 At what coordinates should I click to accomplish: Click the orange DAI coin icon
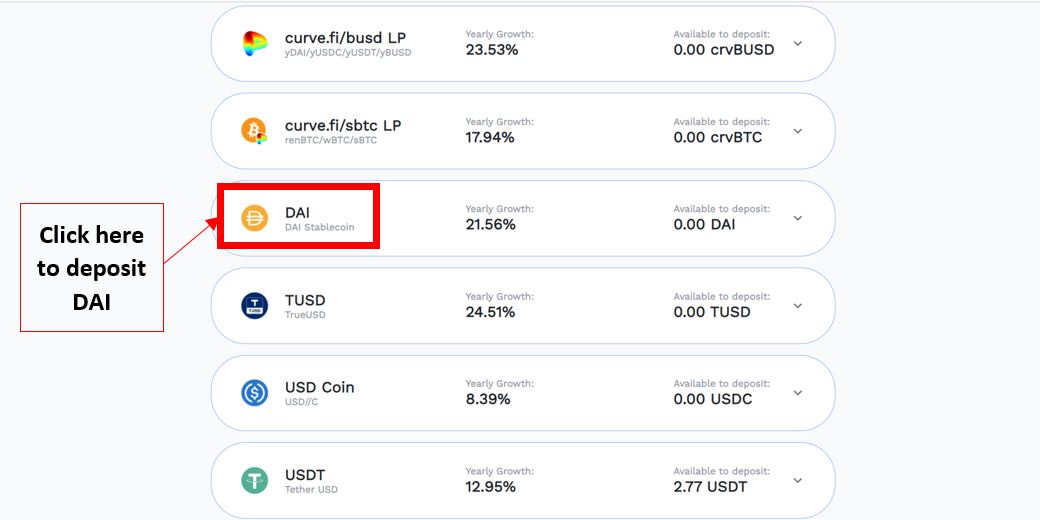(x=254, y=218)
